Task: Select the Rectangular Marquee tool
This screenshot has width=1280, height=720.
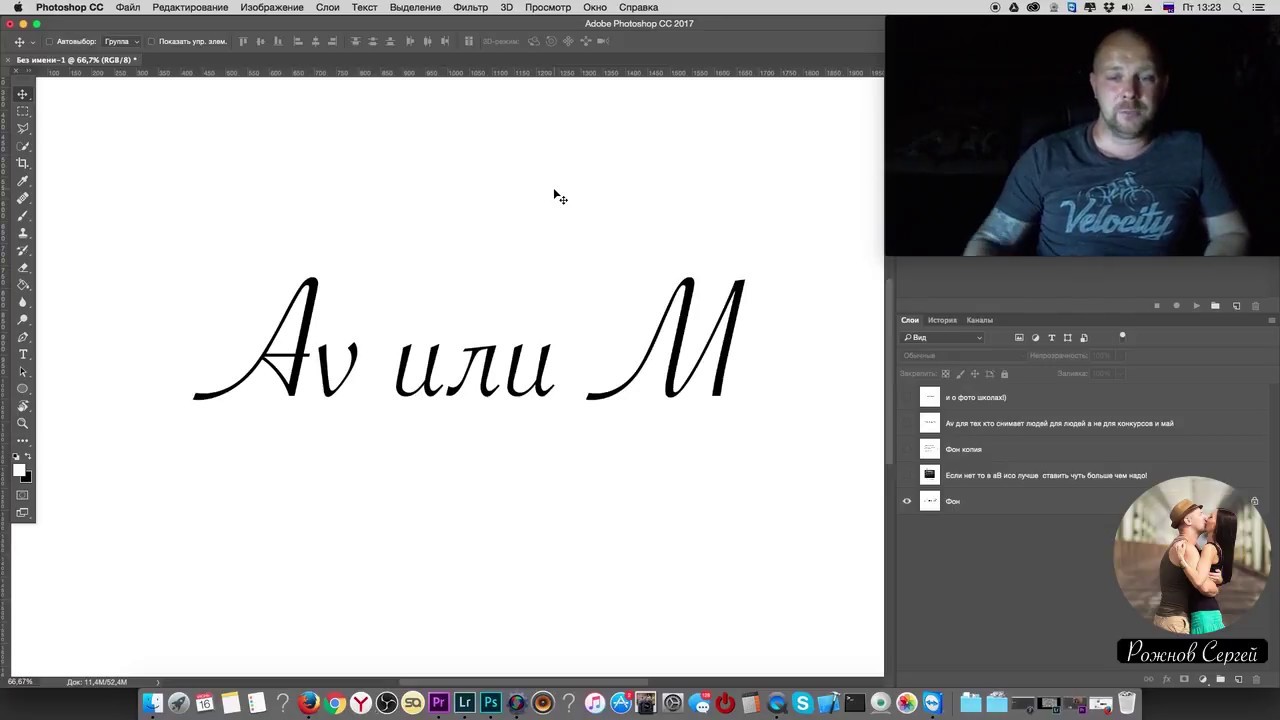Action: click(x=22, y=111)
